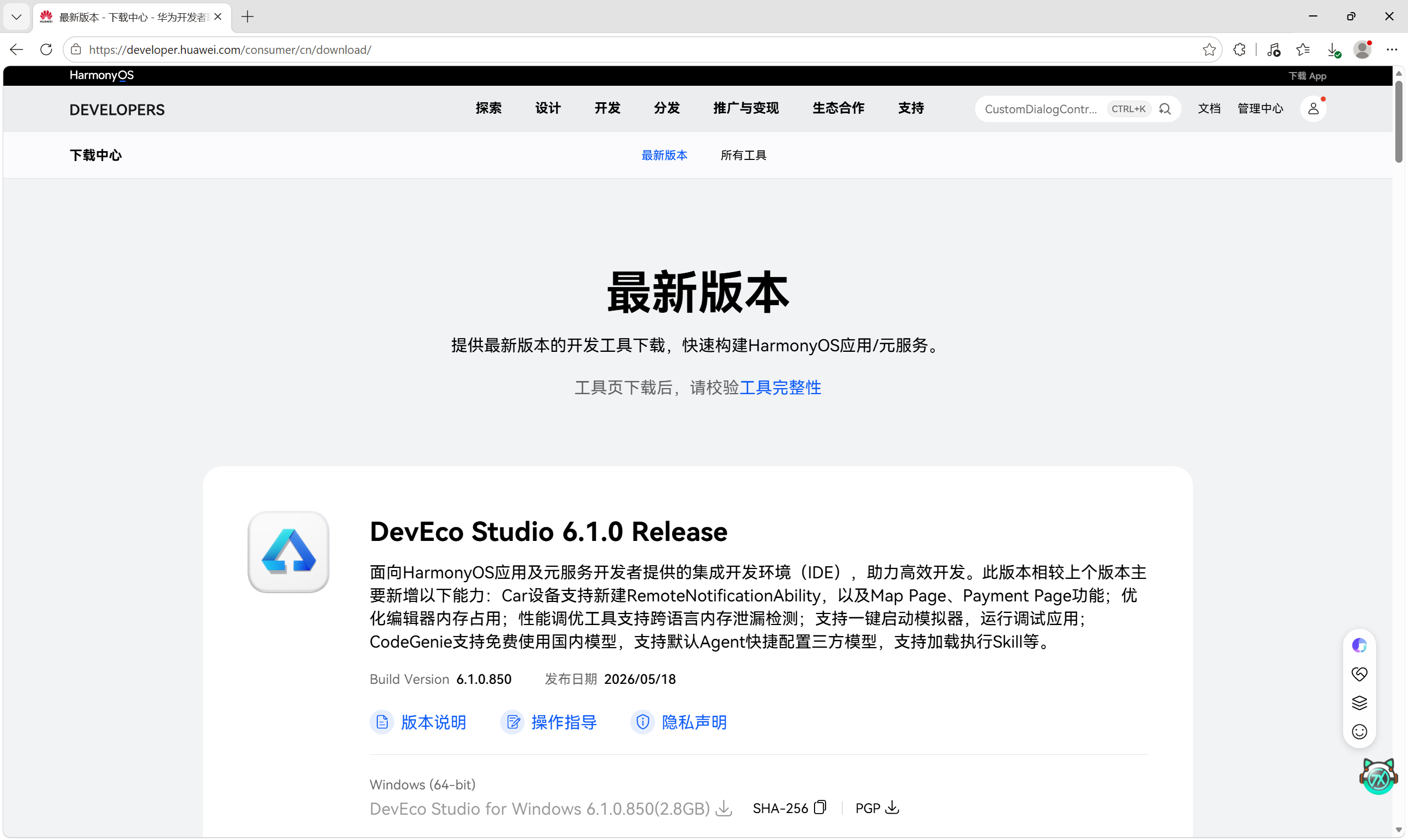The height and width of the screenshot is (840, 1408).
Task: Click the Windows (64-bit) label
Action: point(422,784)
